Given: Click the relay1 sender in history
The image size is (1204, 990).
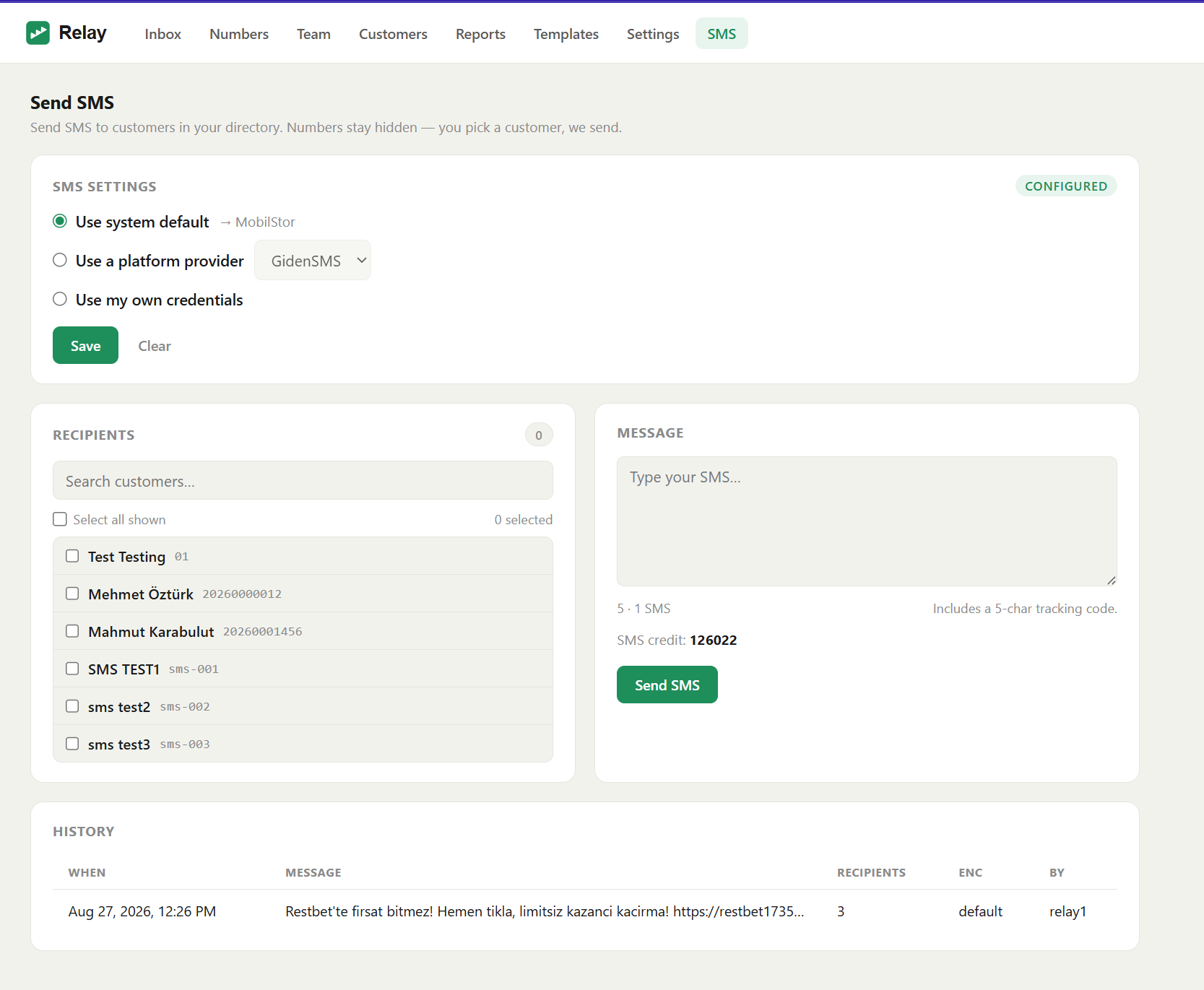Looking at the screenshot, I should [x=1068, y=911].
